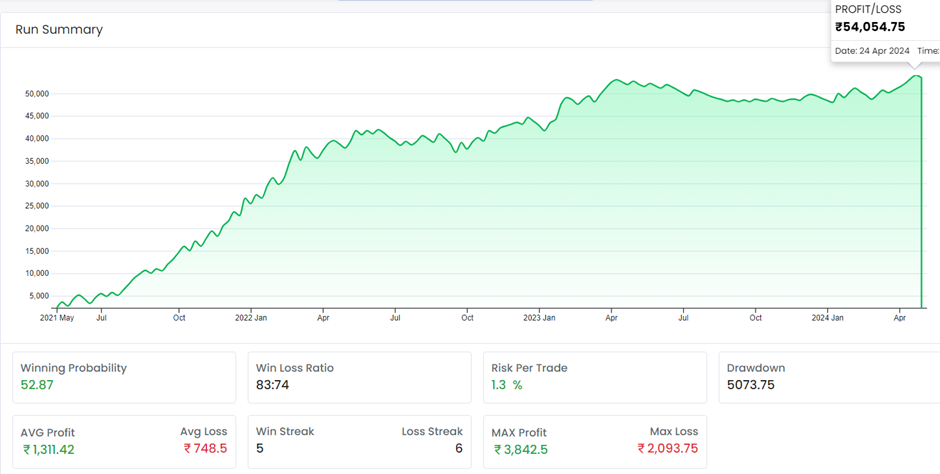The image size is (940, 474).
Task: Click the 2021 May x-axis label
Action: (x=57, y=318)
